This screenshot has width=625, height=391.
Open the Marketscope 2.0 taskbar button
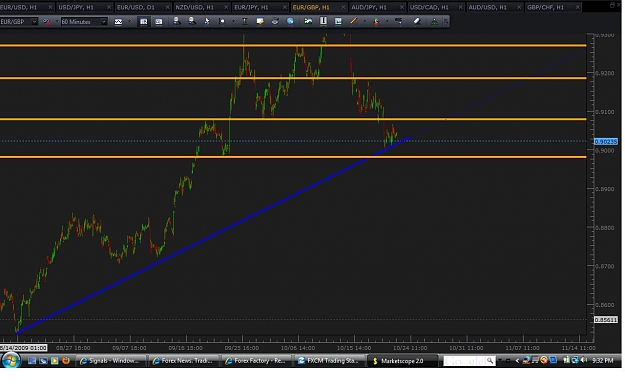click(403, 361)
